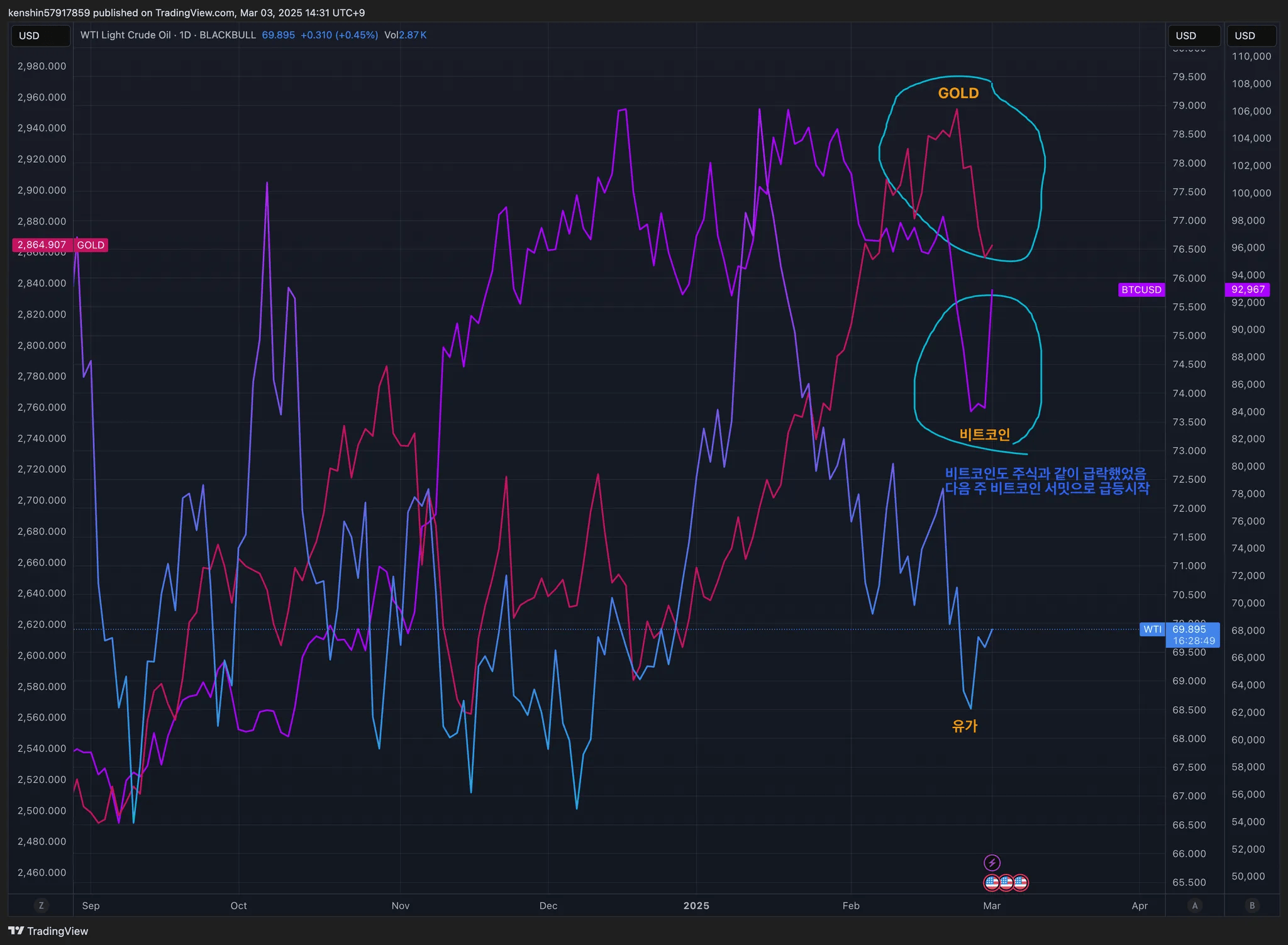Click the first US flag economic event icon
1288x945 pixels.
(x=992, y=883)
